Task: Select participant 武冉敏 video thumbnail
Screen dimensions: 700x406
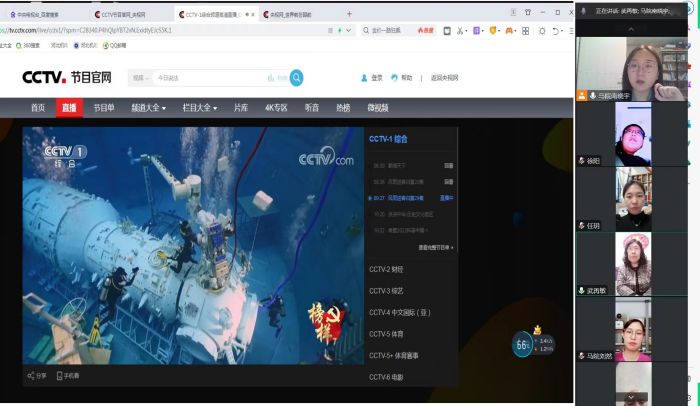Action: (633, 264)
